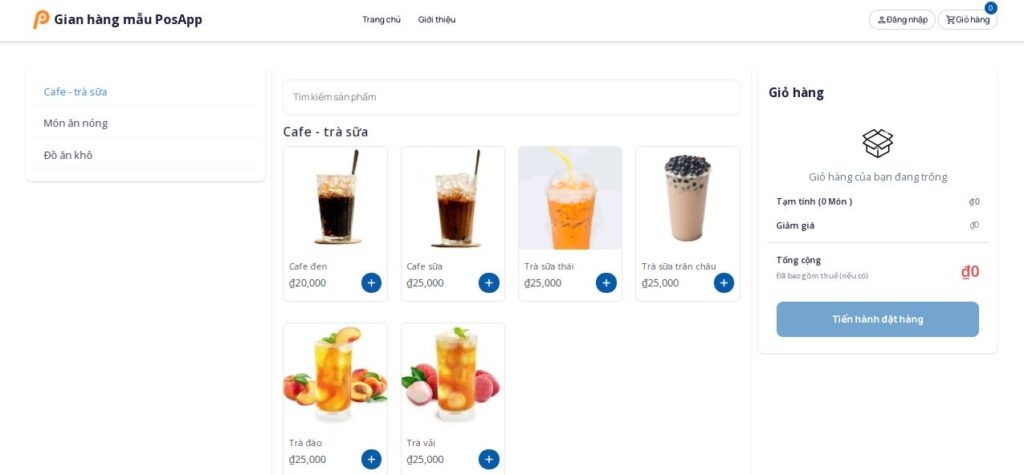Click the Tìm kiếm sản phẩm search field

click(511, 97)
